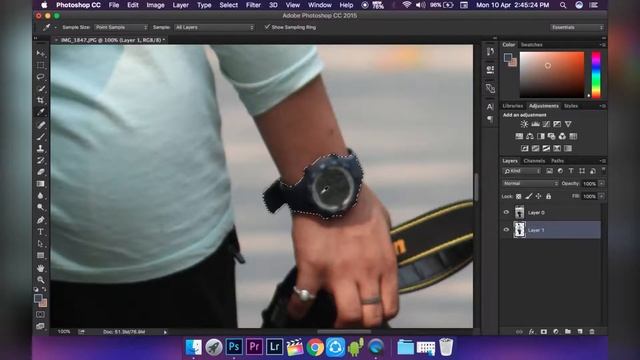Viewport: 640px width, 360px height.
Task: Open the tool preset picker arrow
Action: pyautogui.click(x=56, y=27)
